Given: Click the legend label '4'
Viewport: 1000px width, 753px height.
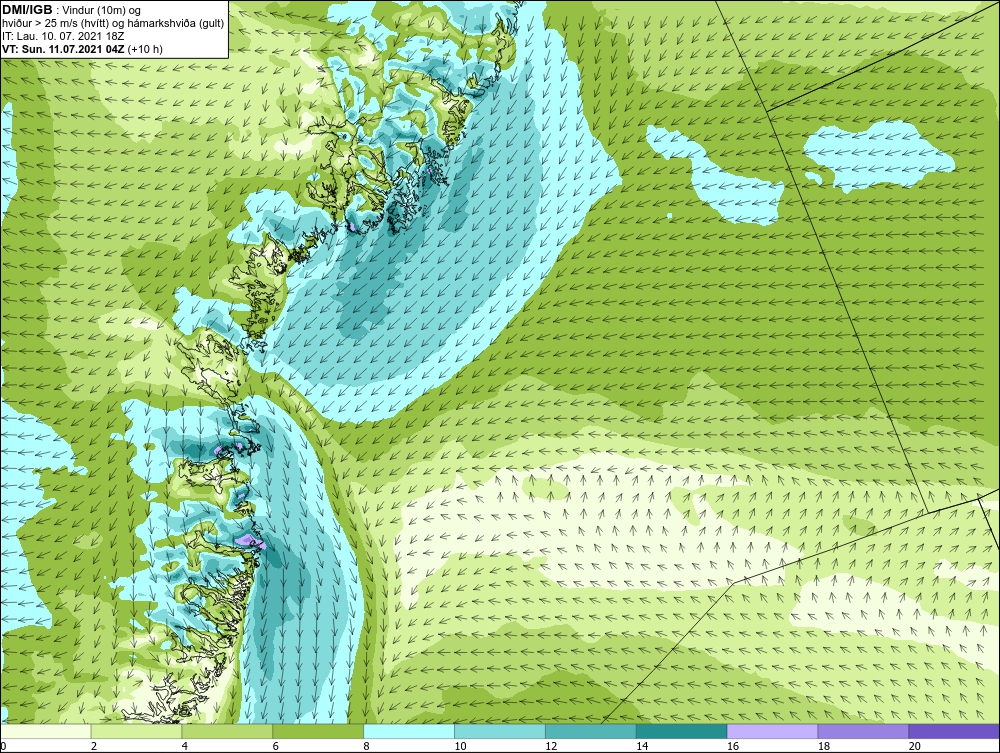Looking at the screenshot, I should (x=184, y=746).
